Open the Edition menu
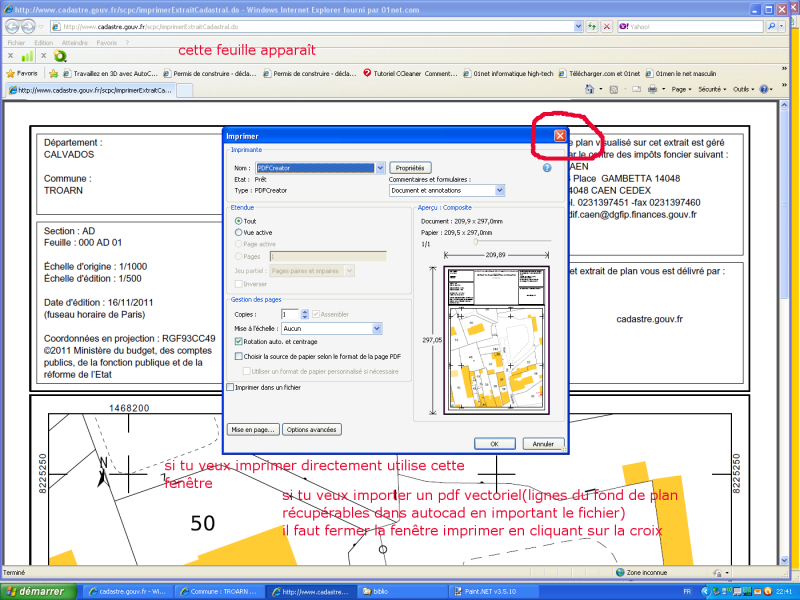The height and width of the screenshot is (600, 800). 43,43
